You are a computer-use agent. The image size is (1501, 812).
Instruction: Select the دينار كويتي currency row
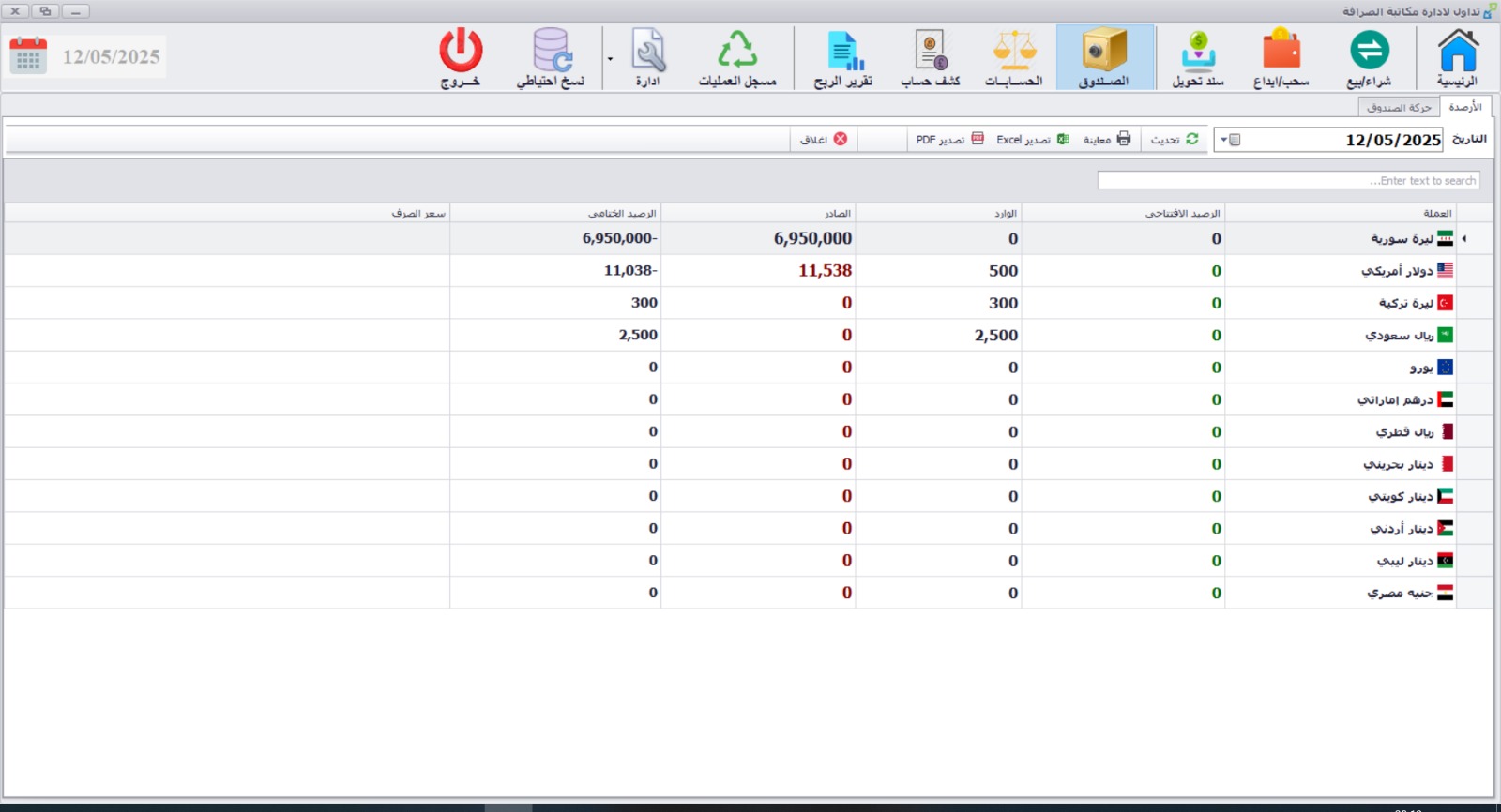pyautogui.click(x=749, y=496)
